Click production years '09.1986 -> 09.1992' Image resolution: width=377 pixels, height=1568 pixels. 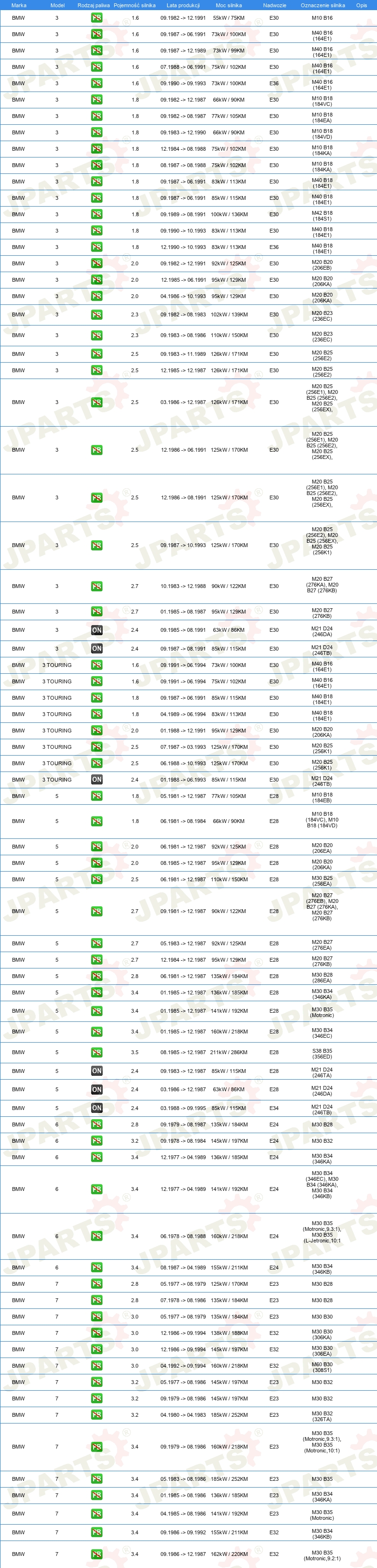tap(183, 1533)
